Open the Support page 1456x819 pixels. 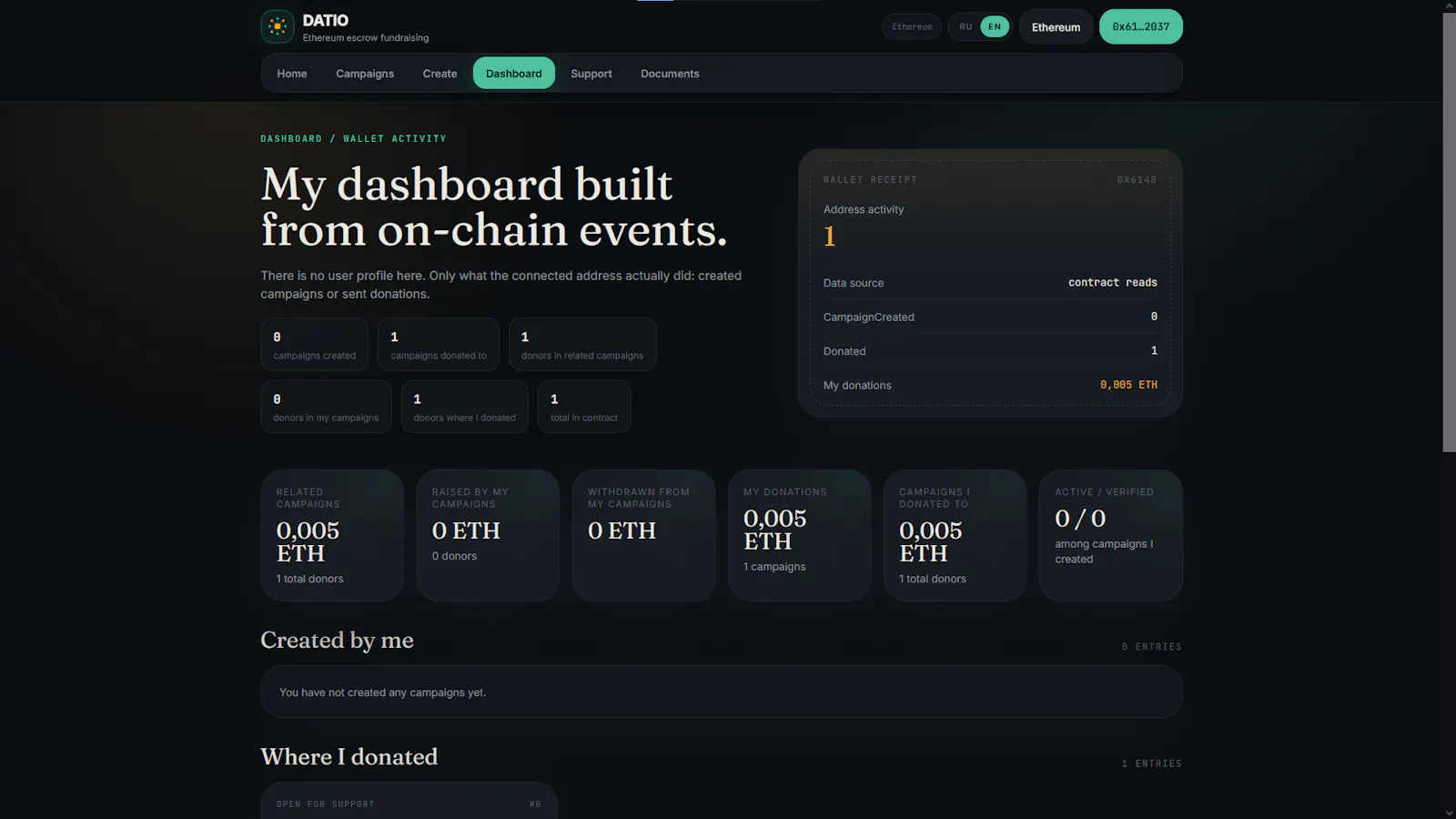[591, 74]
